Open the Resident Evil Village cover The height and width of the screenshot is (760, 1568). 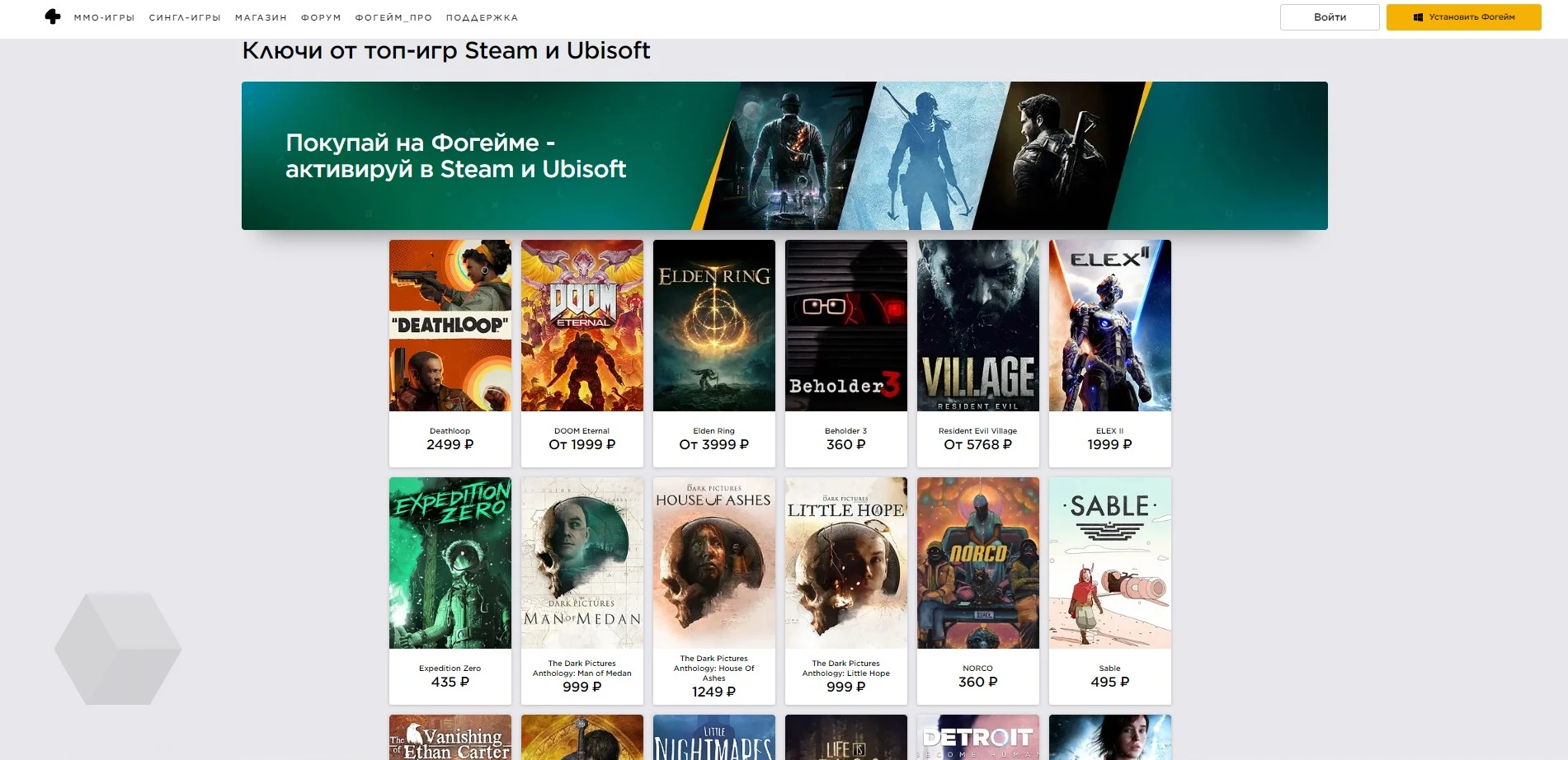click(x=978, y=326)
